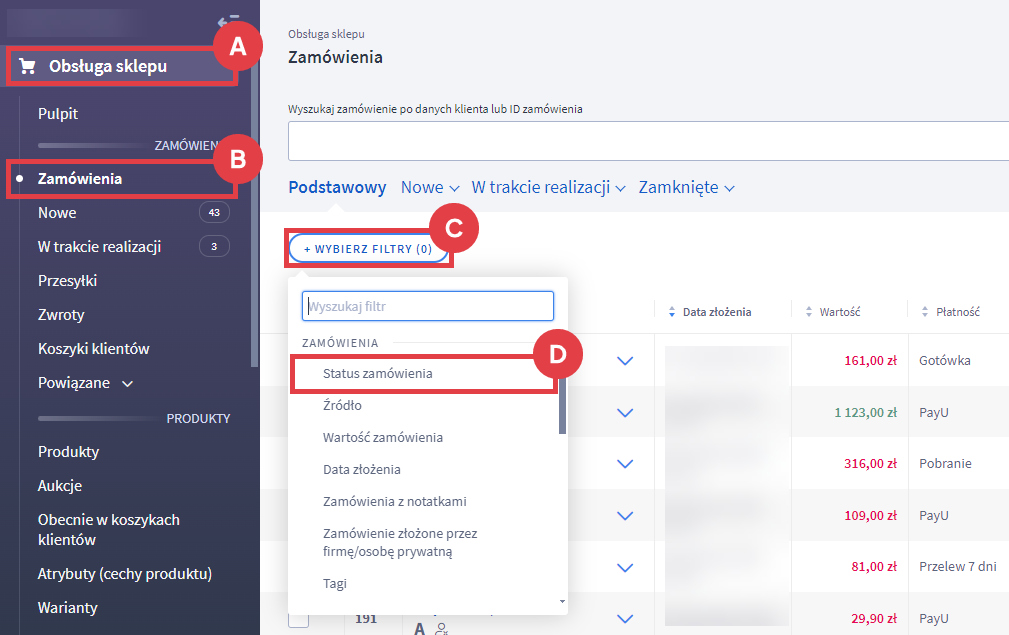
Task: Open the Zamknięte dropdown tab
Action: (686, 187)
